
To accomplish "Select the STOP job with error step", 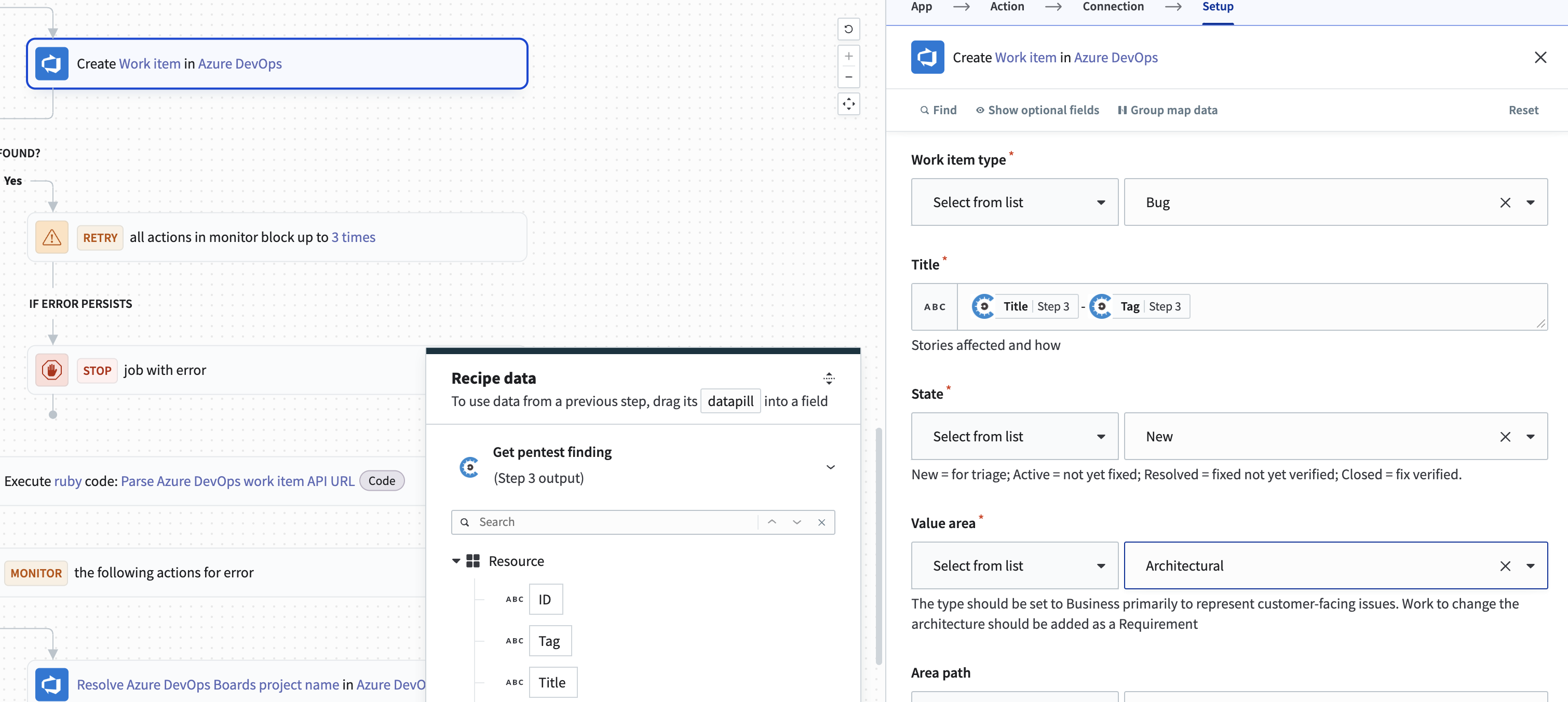I will (x=226, y=370).
